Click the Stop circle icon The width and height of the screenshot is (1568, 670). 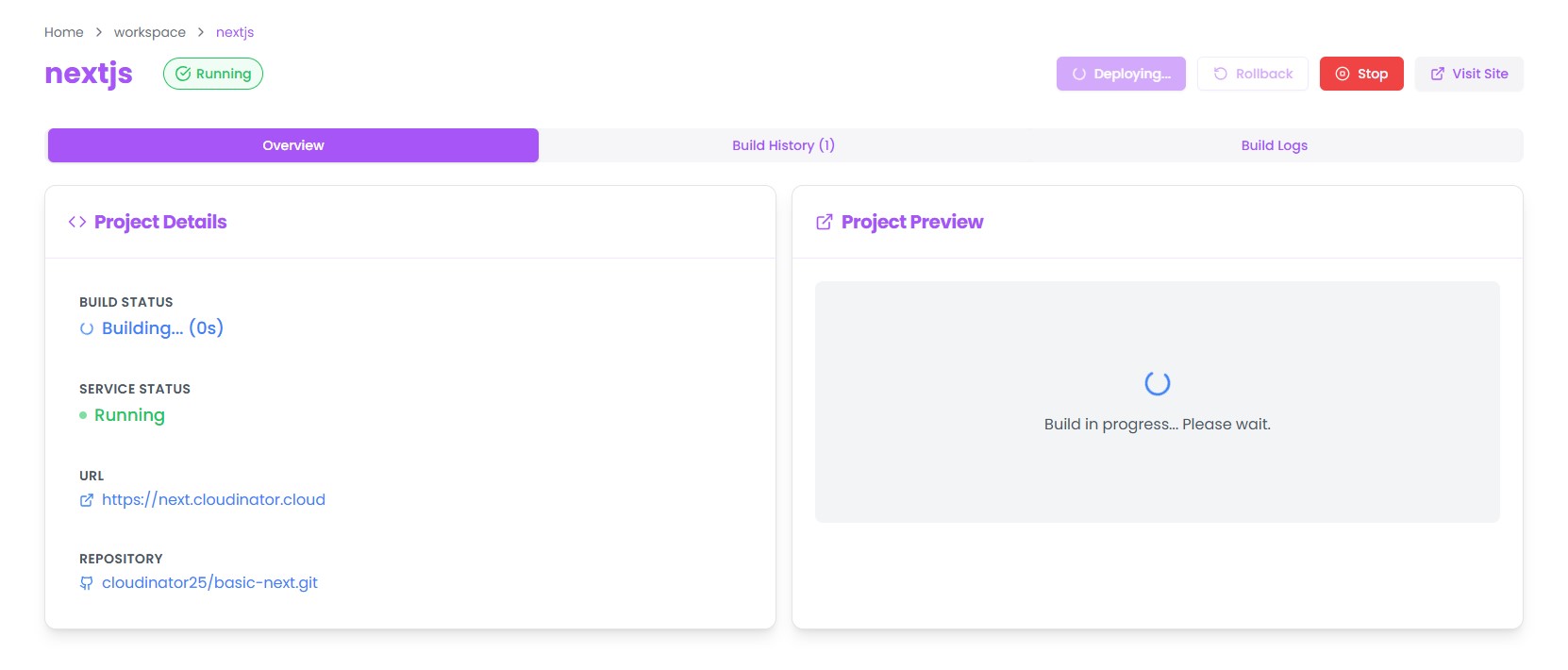[1343, 74]
